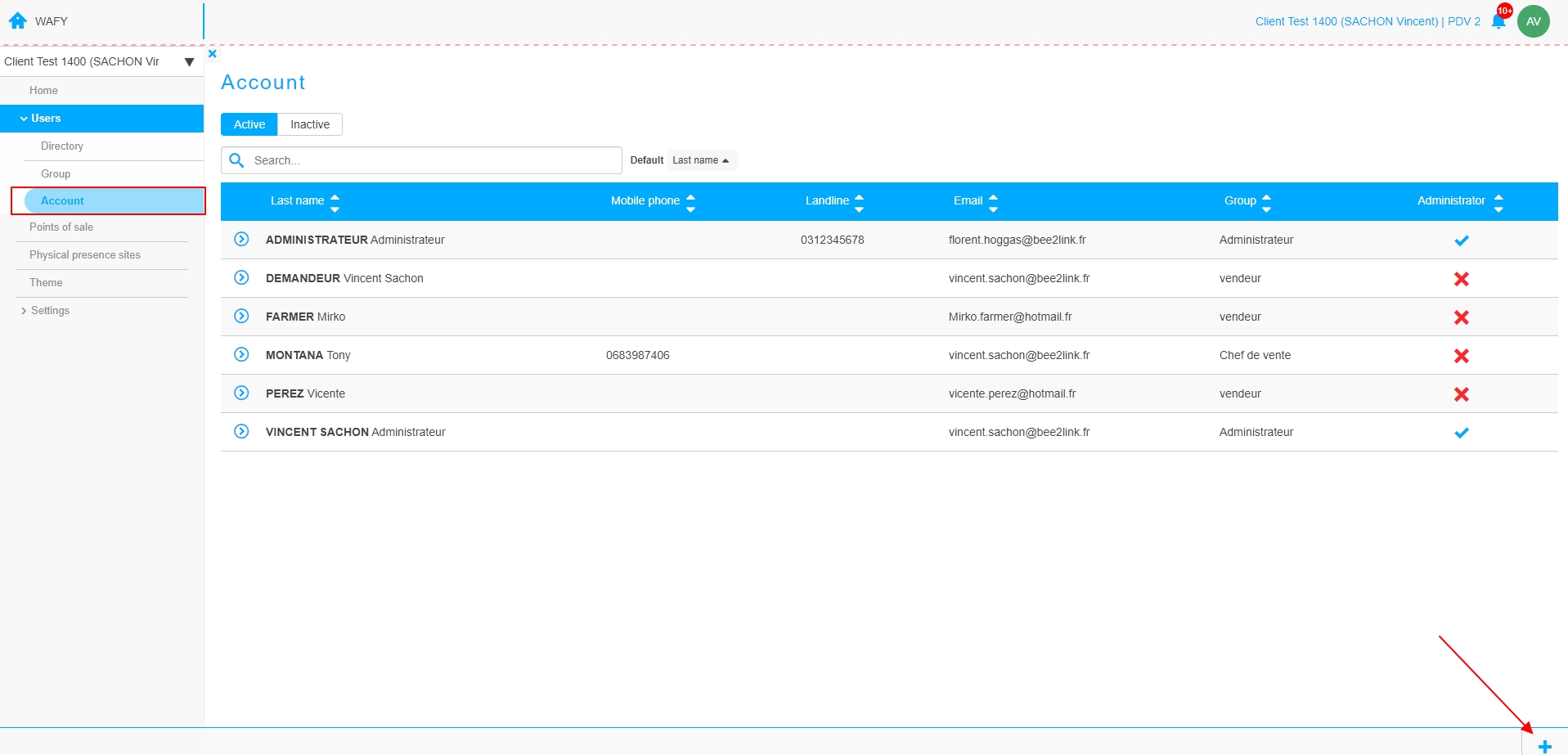Open FARMER Mirko row details arrow
Screen dimensions: 1568x755
(241, 316)
